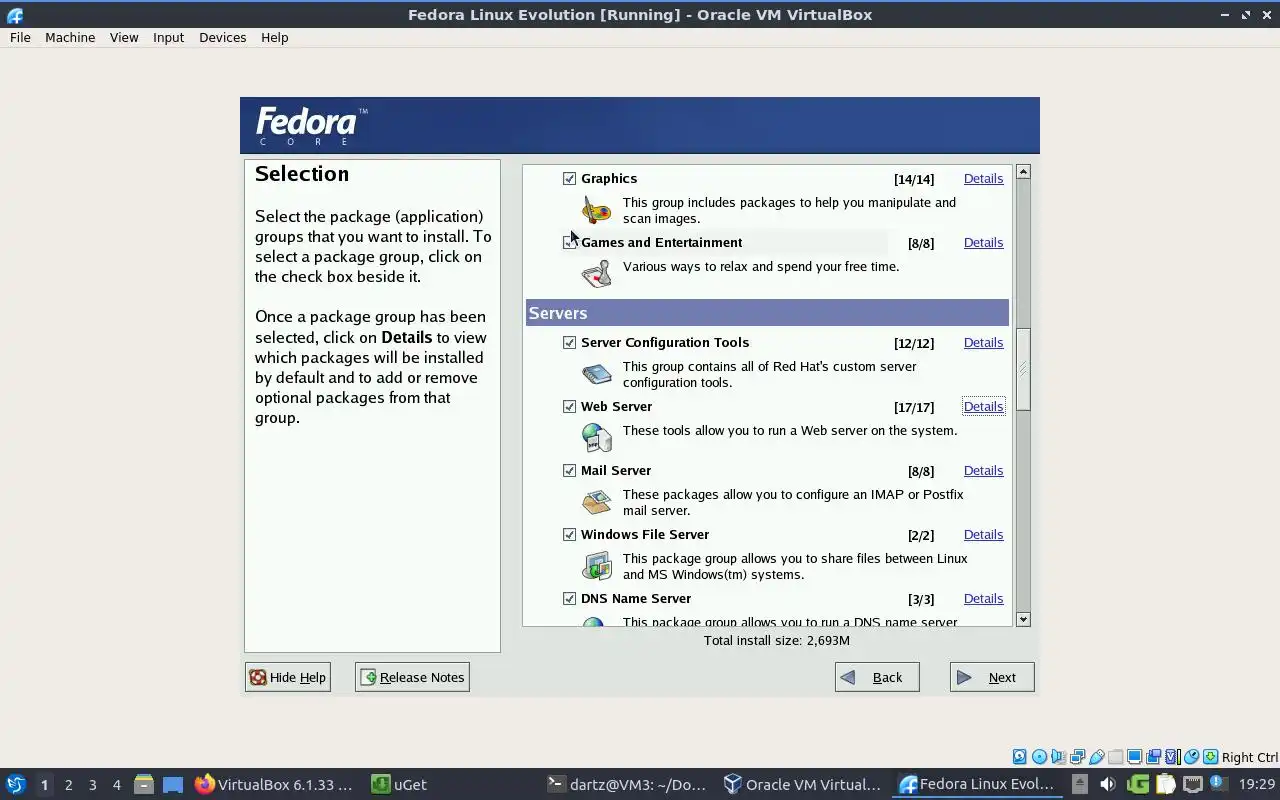Click VirtualBox display status icon
1280x800 pixels.
[1134, 757]
